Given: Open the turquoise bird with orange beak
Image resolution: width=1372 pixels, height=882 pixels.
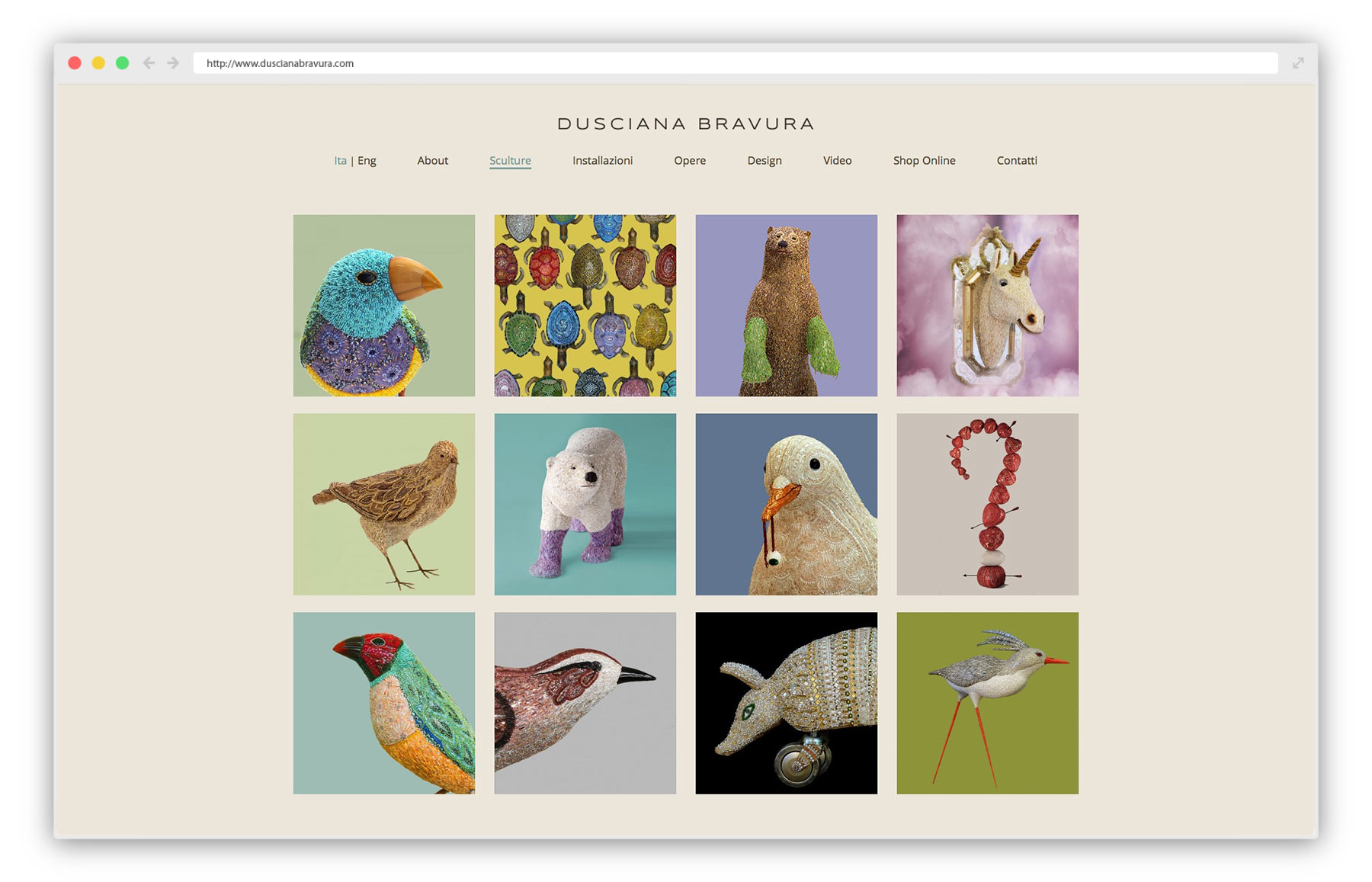Looking at the screenshot, I should pos(384,306).
